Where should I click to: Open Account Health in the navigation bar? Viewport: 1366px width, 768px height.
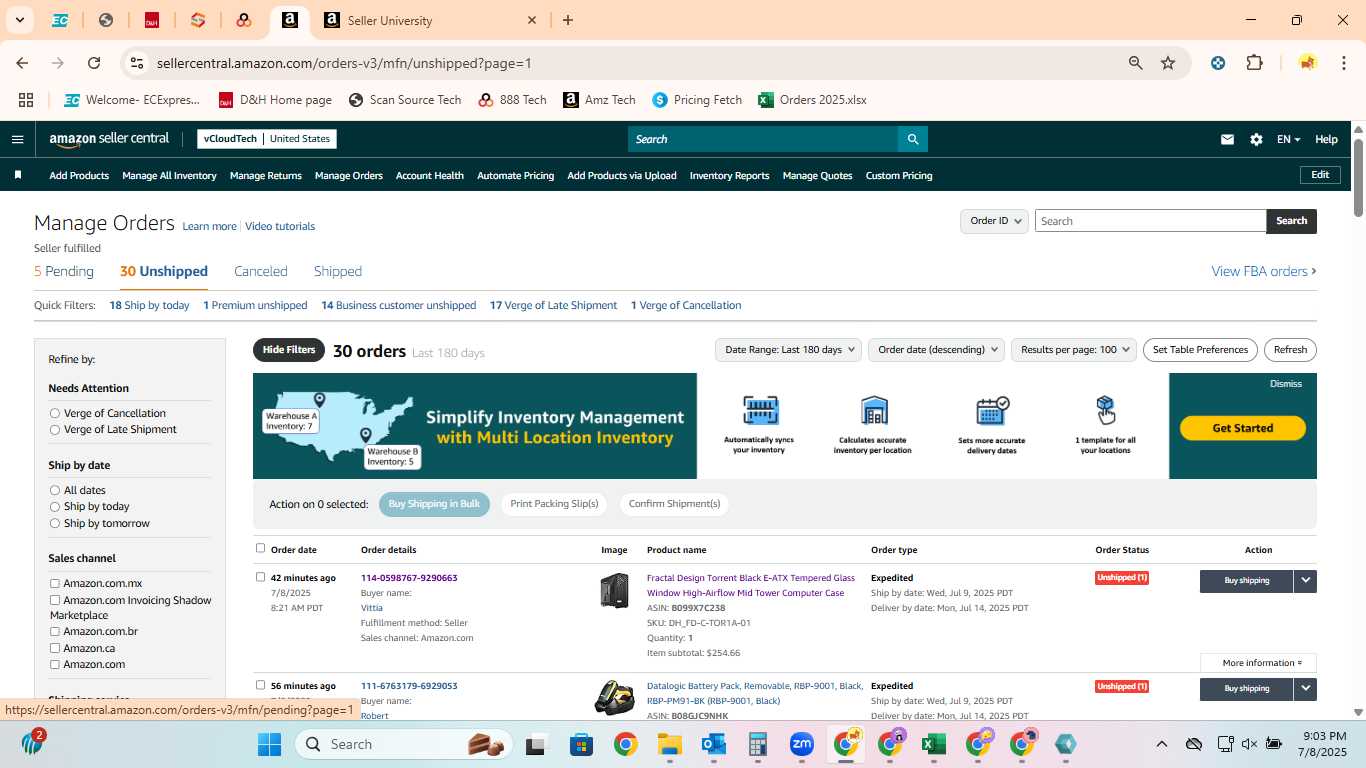tap(430, 175)
